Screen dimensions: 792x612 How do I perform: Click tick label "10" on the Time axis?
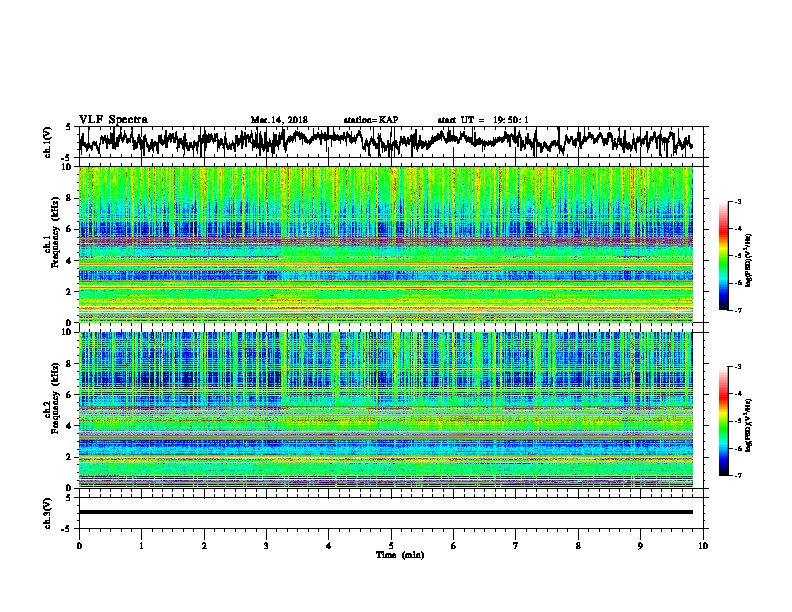pyautogui.click(x=703, y=545)
